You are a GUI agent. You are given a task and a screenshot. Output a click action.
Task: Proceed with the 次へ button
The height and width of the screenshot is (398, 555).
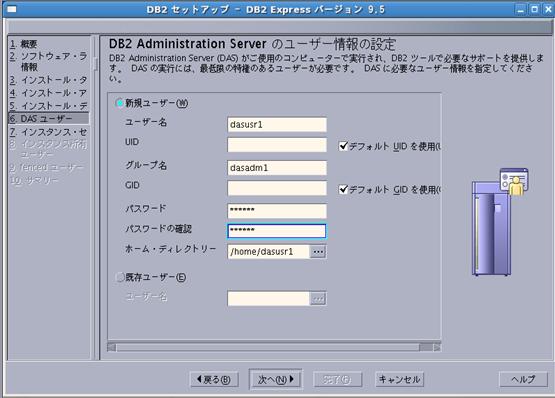click(x=276, y=380)
